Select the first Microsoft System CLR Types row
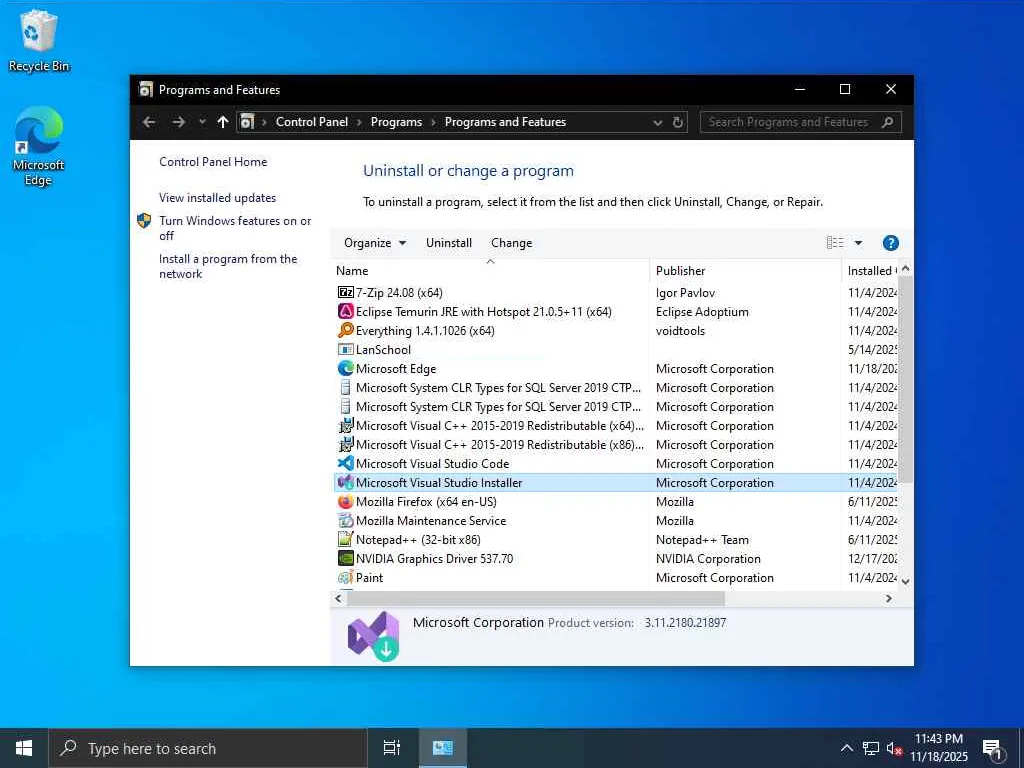 click(x=616, y=388)
